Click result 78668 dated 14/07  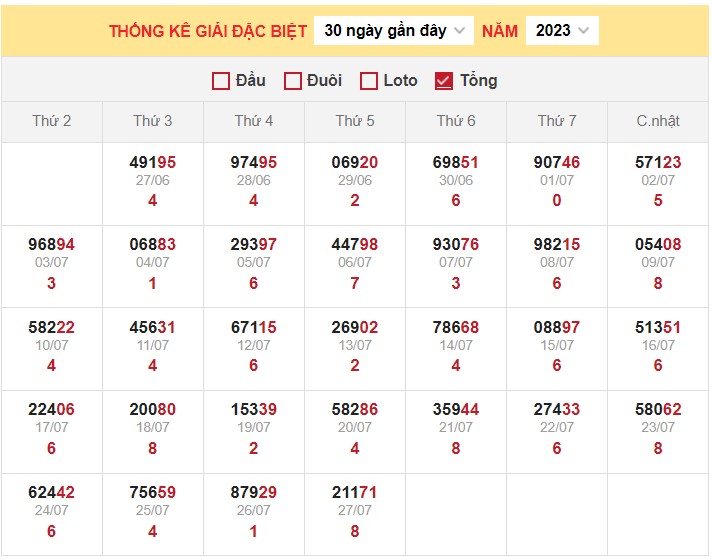(456, 327)
